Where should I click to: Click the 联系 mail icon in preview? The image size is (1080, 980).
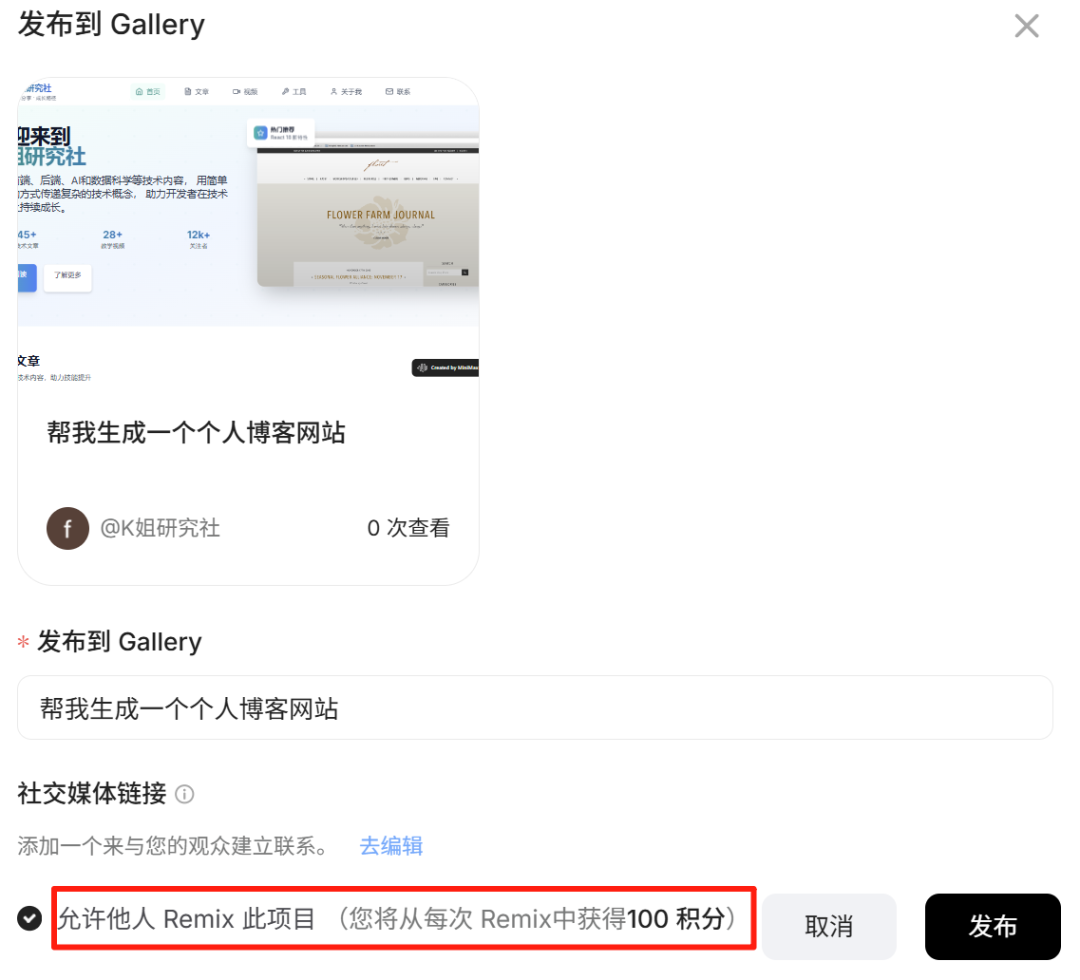coord(389,92)
